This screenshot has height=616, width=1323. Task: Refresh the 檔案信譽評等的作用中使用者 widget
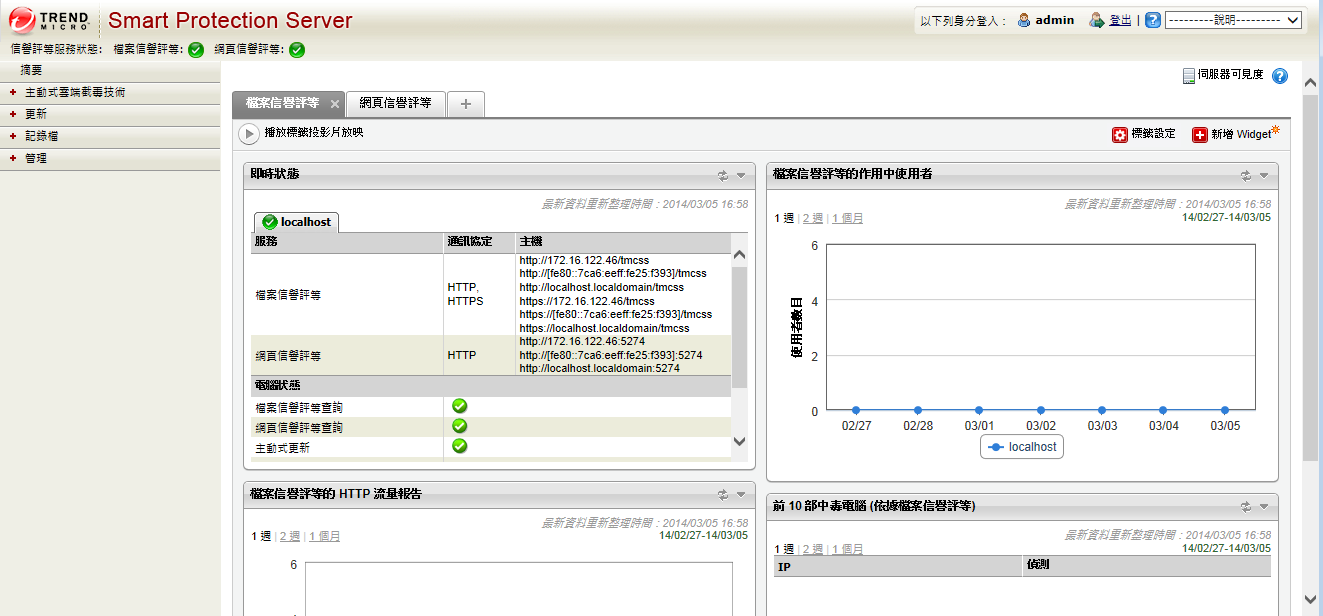coord(1246,175)
